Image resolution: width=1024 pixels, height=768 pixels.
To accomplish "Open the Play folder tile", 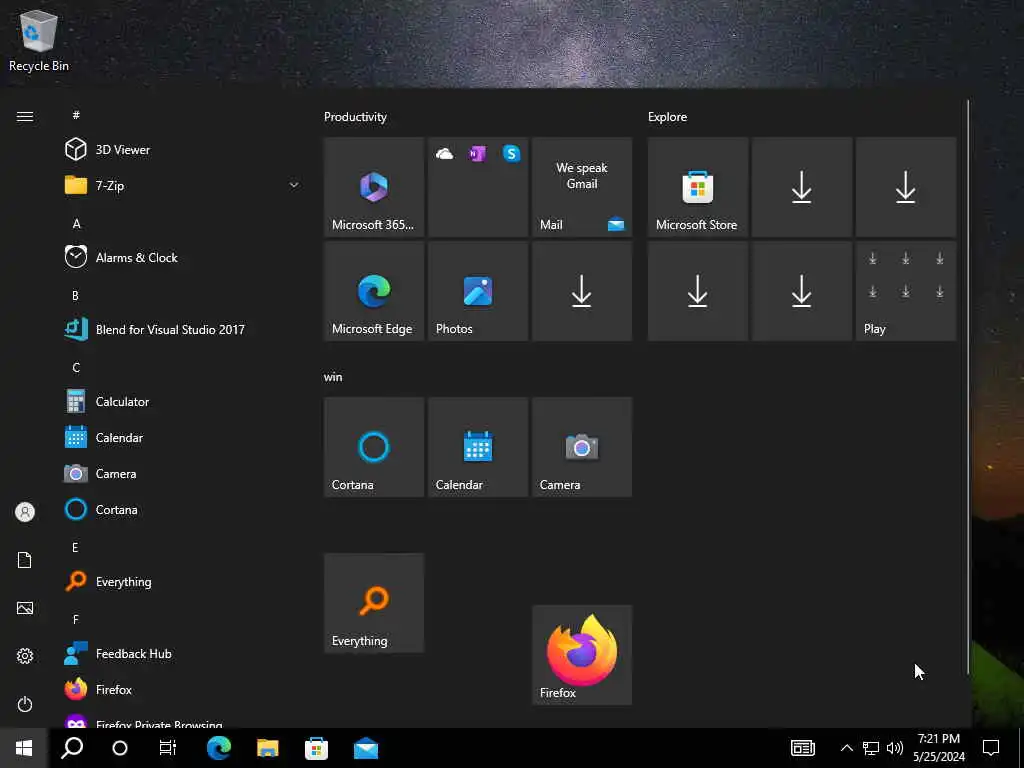I will click(906, 291).
